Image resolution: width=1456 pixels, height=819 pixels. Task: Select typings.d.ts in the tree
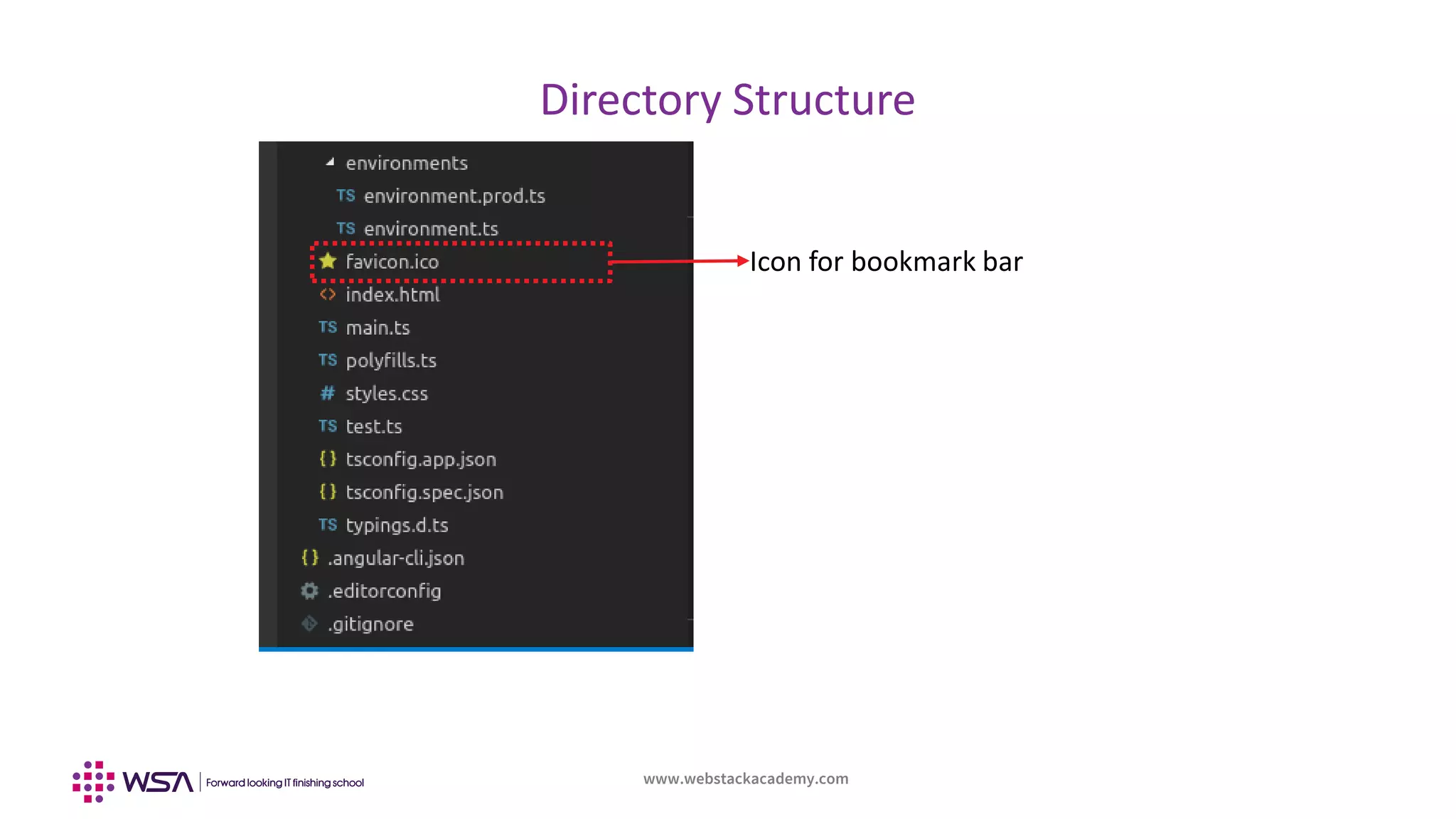397,525
